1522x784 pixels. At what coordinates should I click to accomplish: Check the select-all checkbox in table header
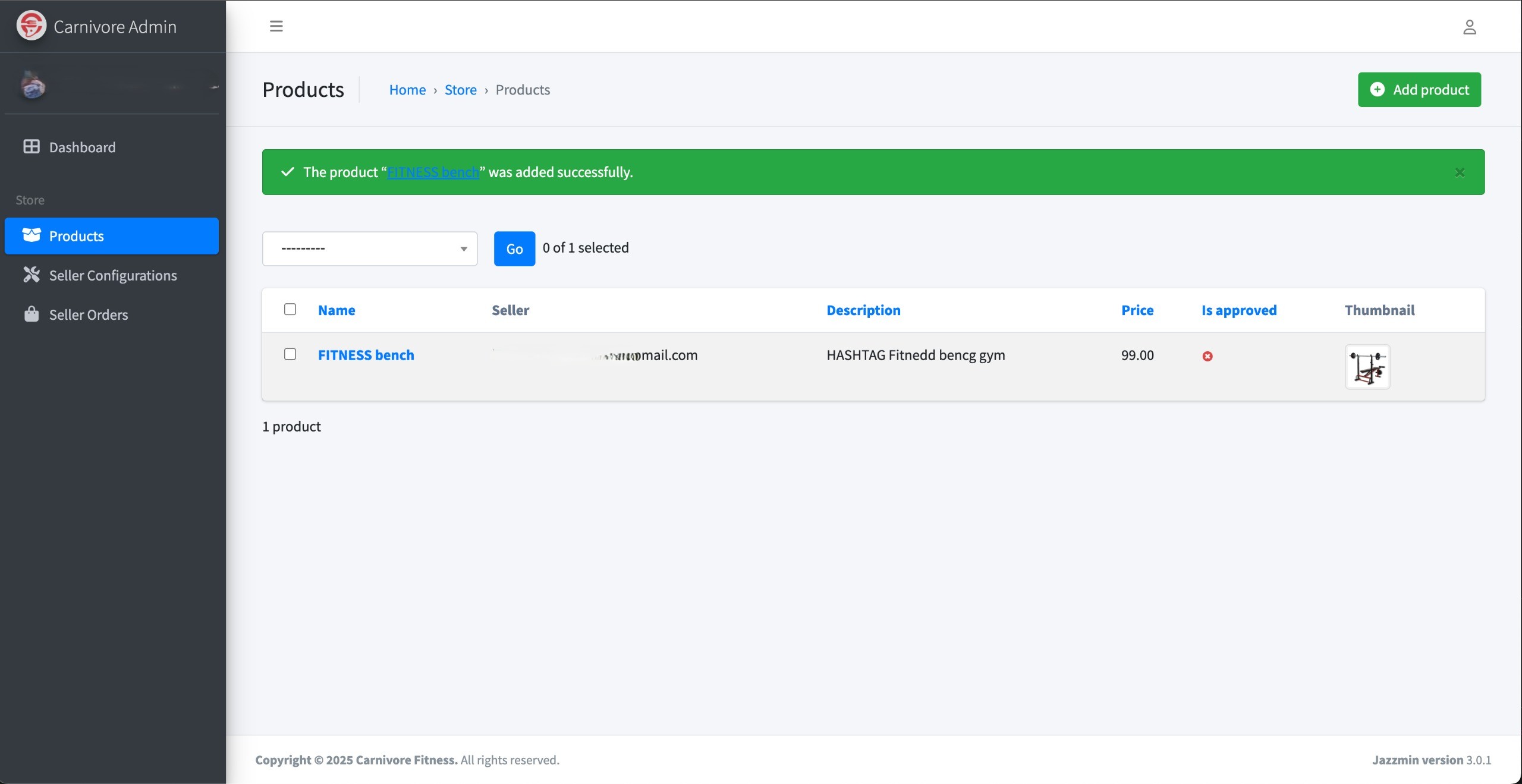290,309
